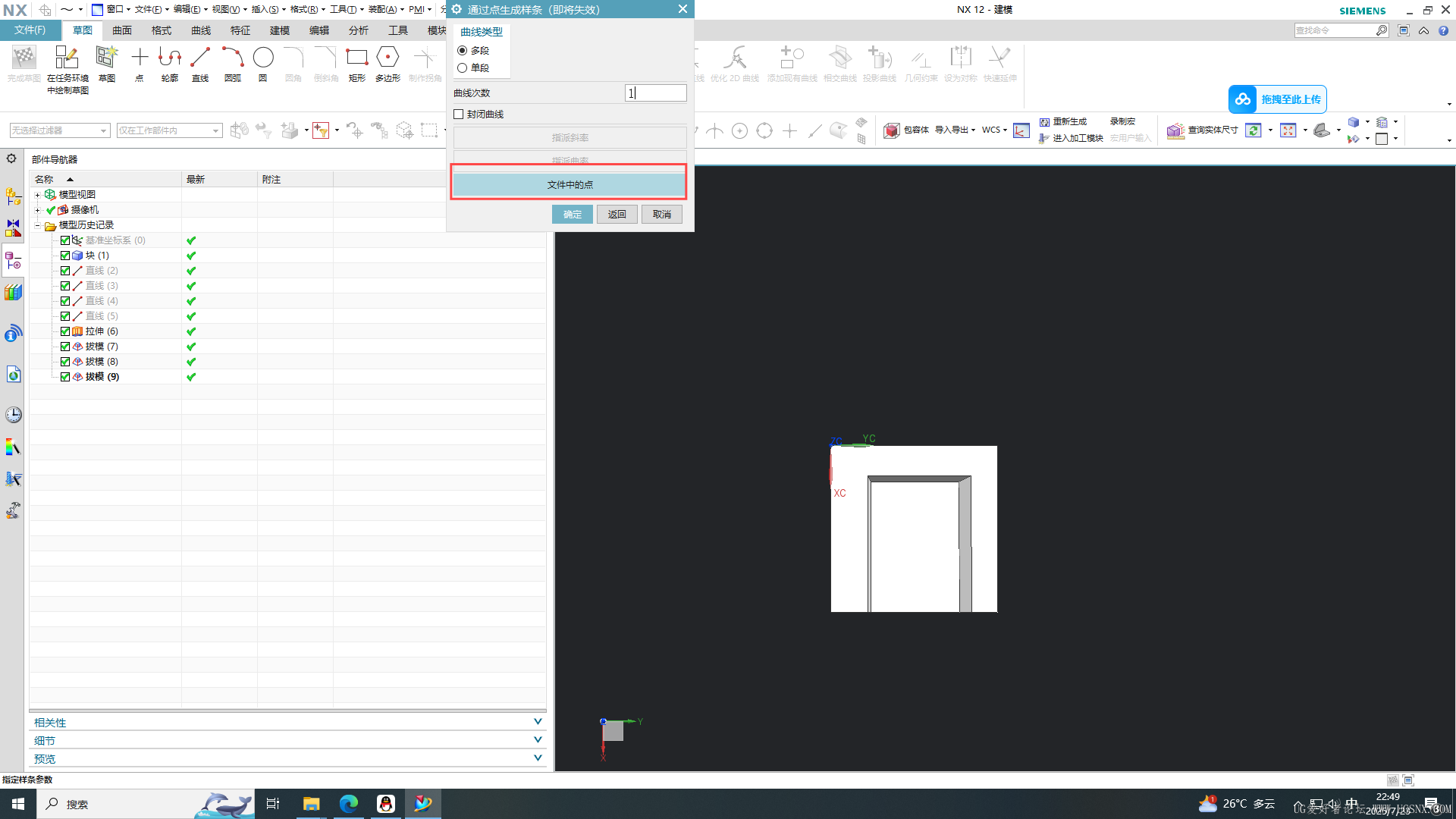This screenshot has width=1456, height=819.
Task: Switch to the 建模 ribbon tab
Action: click(280, 30)
